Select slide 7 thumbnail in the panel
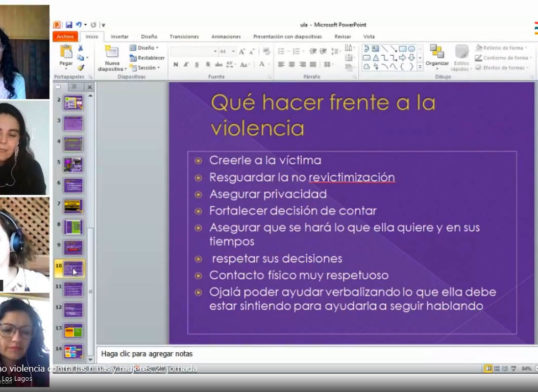 [x=73, y=206]
